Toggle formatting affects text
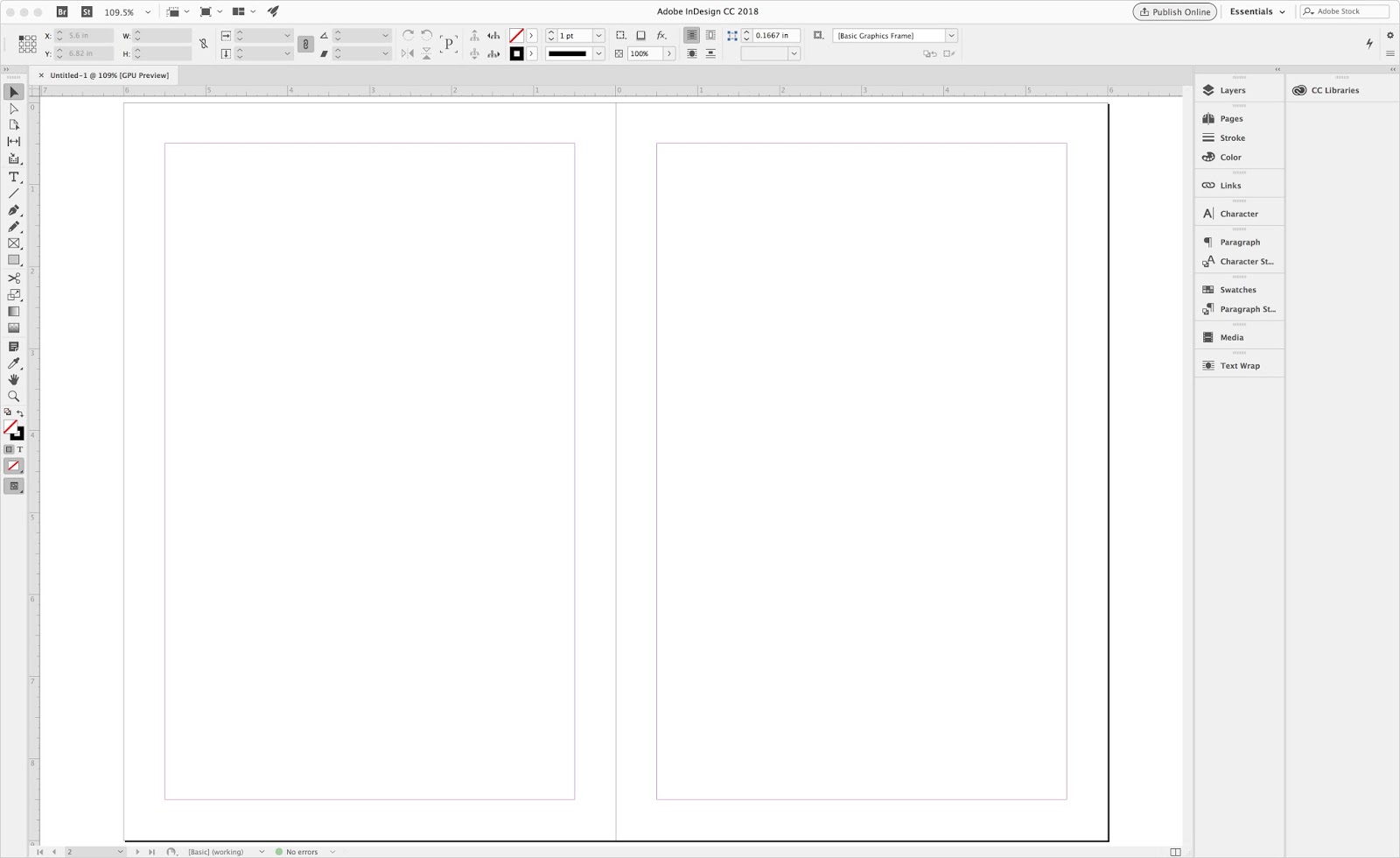Viewport: 1400px width, 858px height. (20, 449)
